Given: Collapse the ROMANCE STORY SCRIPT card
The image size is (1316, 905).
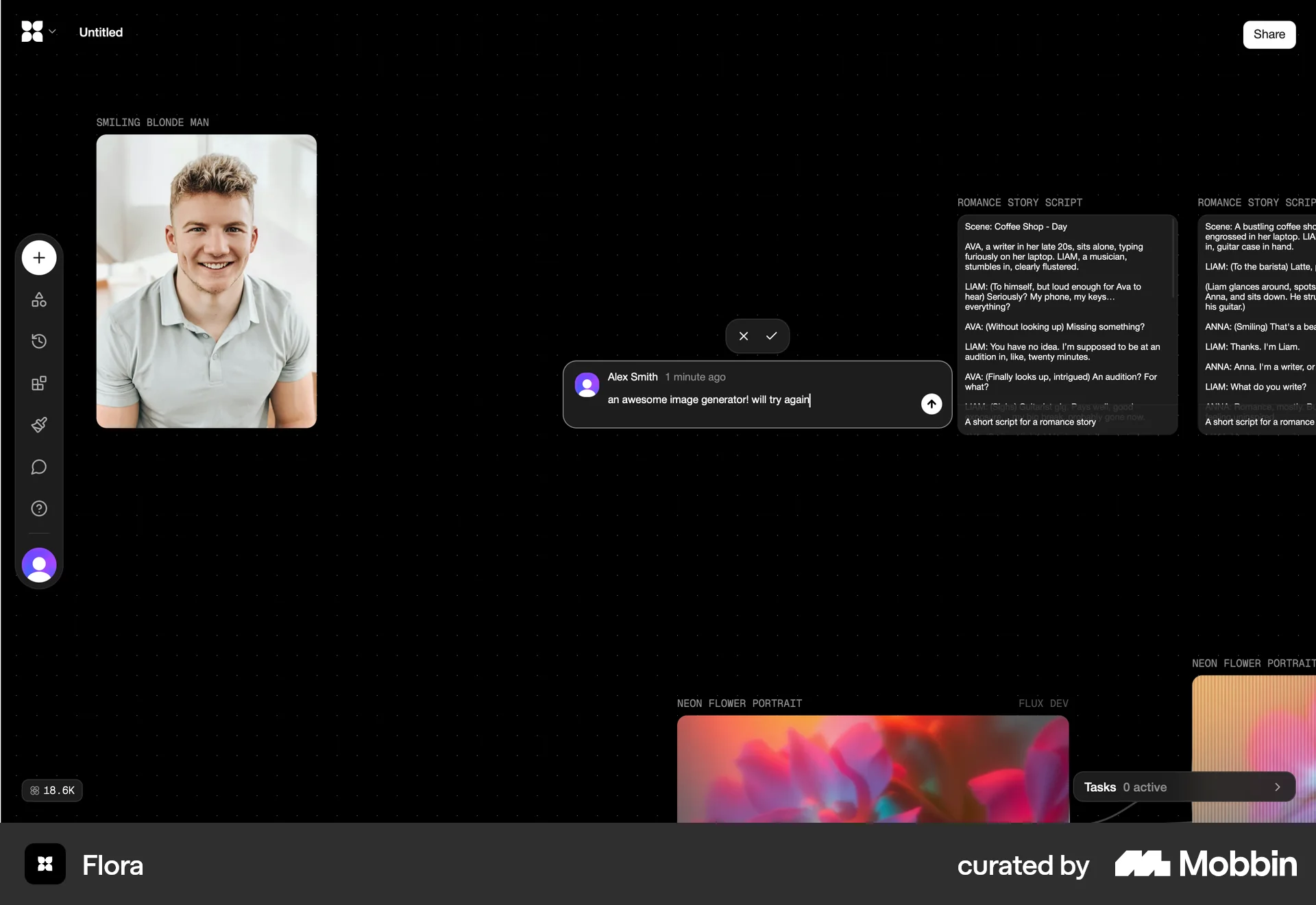Looking at the screenshot, I should click(x=1020, y=202).
